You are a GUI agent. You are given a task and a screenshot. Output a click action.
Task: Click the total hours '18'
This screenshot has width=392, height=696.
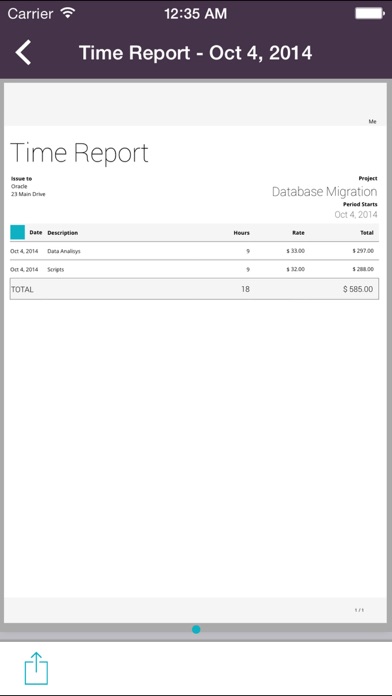click(245, 289)
